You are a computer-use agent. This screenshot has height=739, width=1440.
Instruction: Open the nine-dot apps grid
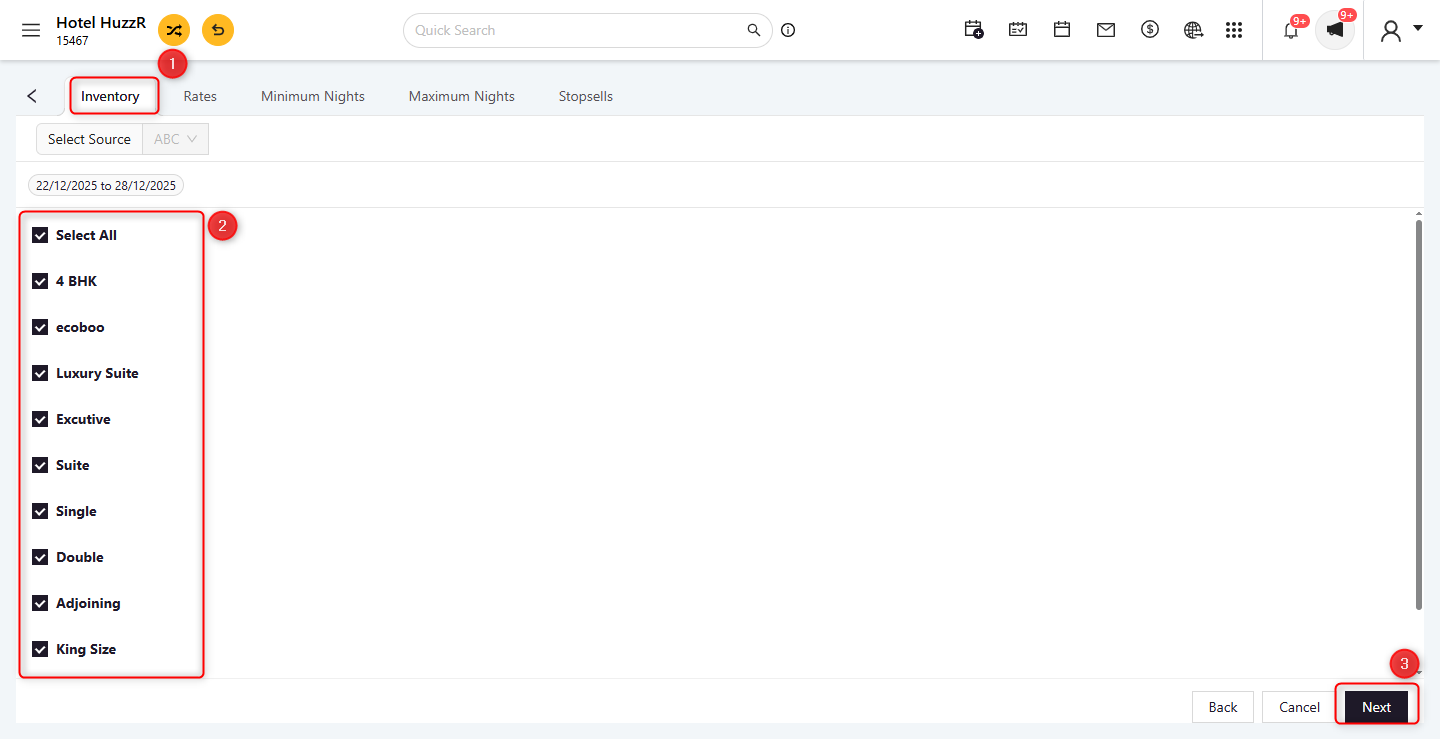coord(1234,30)
